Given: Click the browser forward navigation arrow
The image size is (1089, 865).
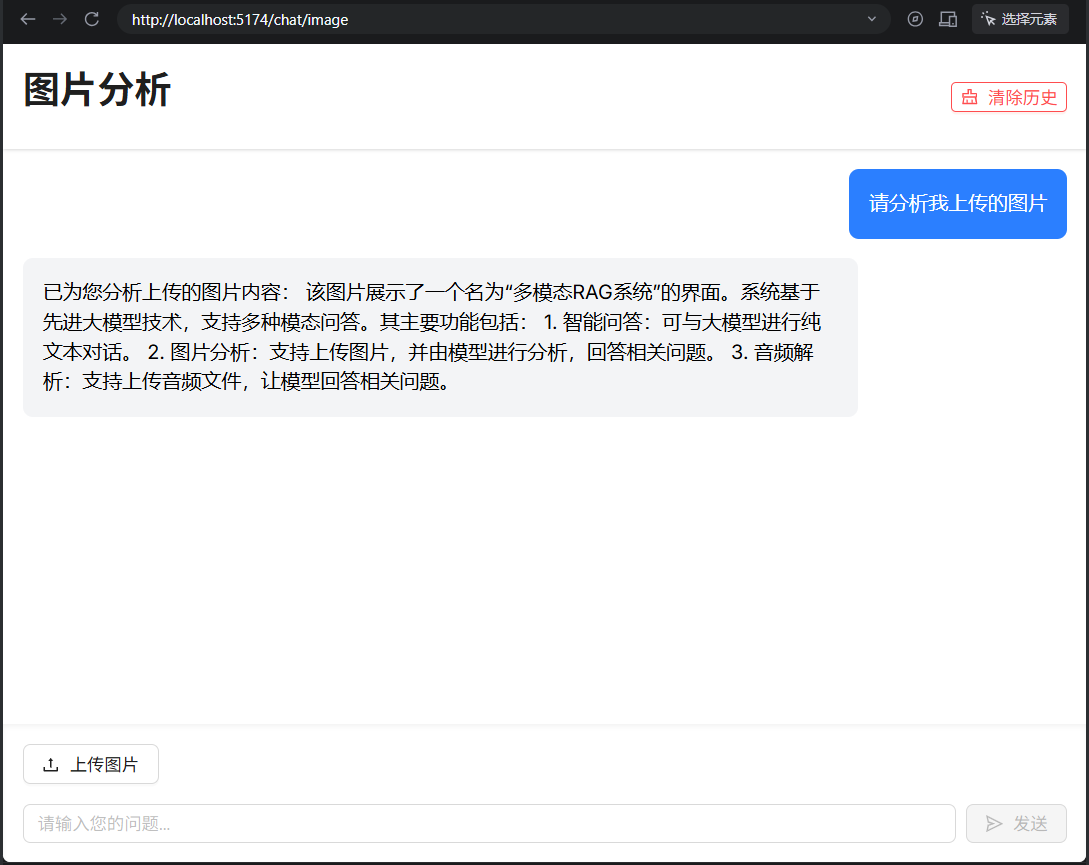Looking at the screenshot, I should [x=58, y=18].
